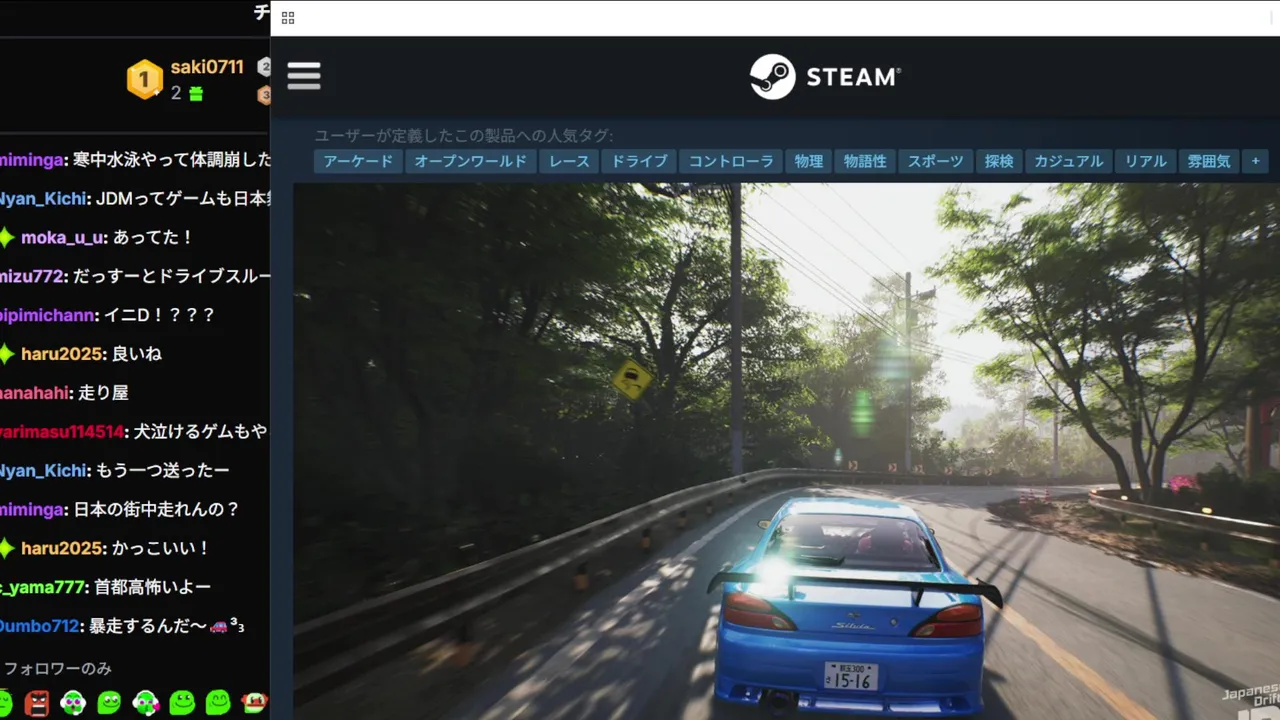Click Nyan_Kichi on もう一つ送ったー message
This screenshot has height=720, width=1280.
click(x=42, y=470)
